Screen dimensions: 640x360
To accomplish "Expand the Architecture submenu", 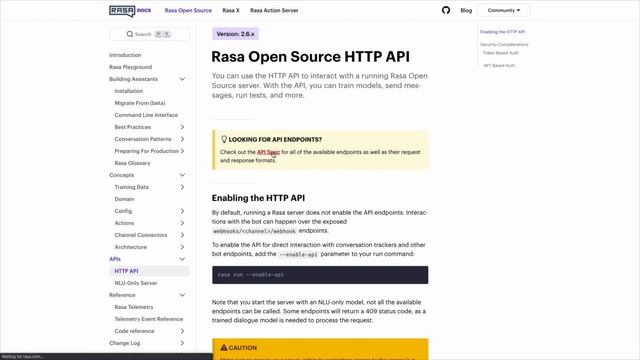I will click(x=182, y=247).
